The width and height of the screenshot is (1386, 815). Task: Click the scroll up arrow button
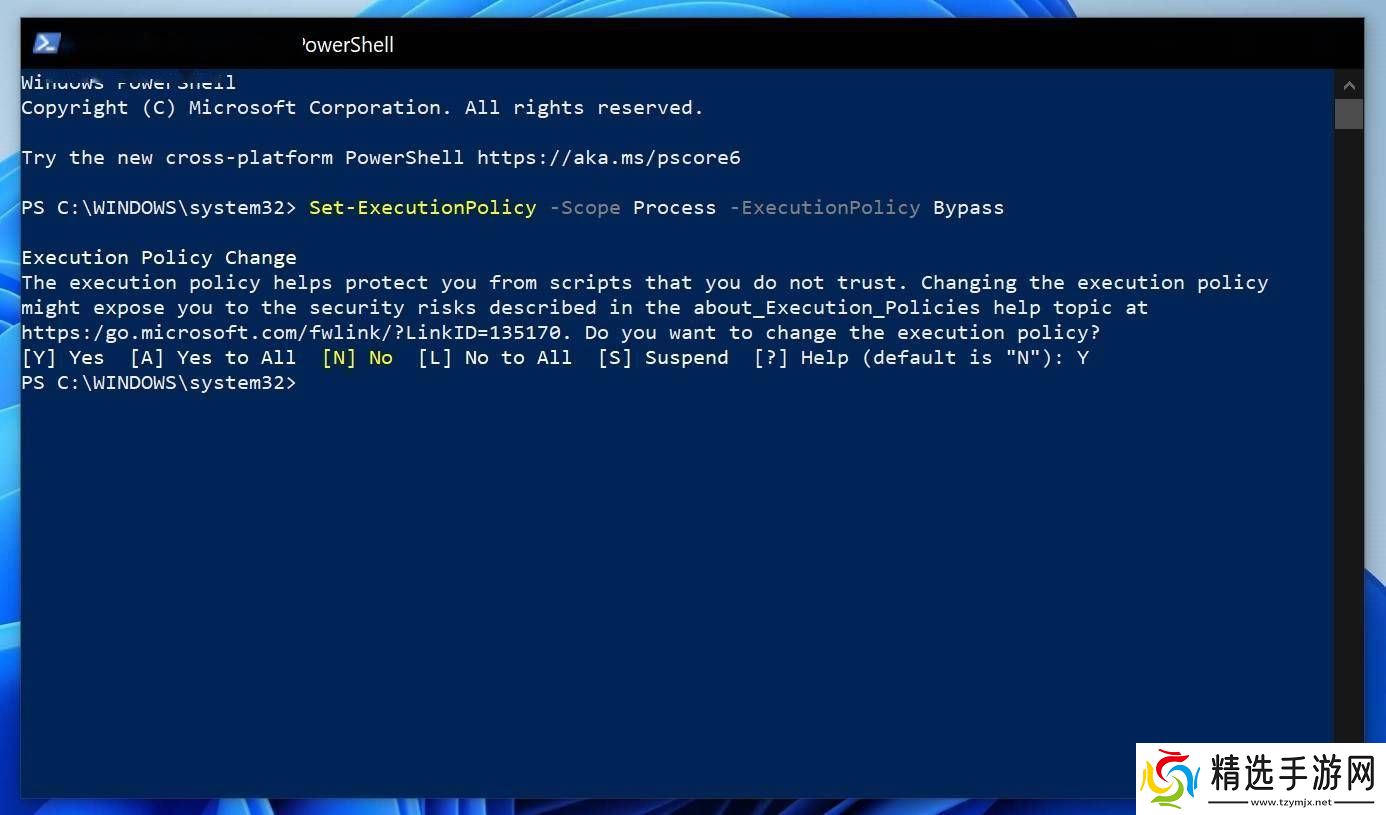1348,86
